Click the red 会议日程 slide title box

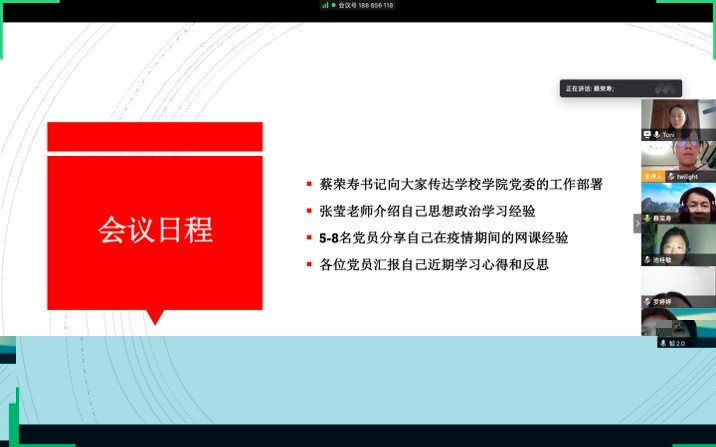coord(155,230)
